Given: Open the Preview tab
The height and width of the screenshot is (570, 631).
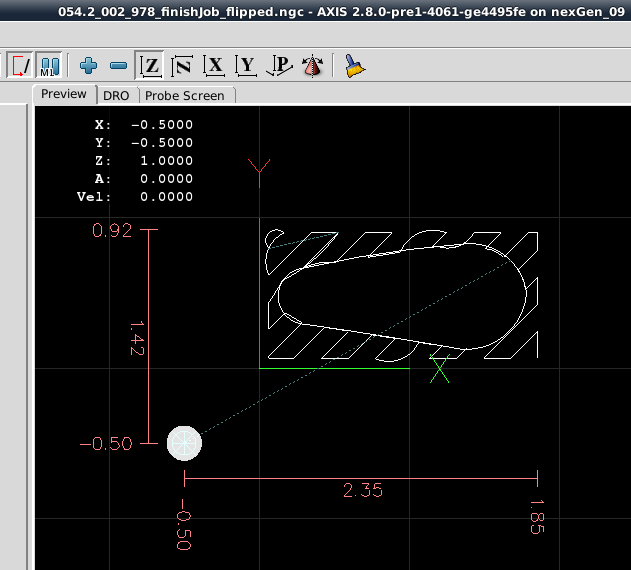Looking at the screenshot, I should pos(64,94).
